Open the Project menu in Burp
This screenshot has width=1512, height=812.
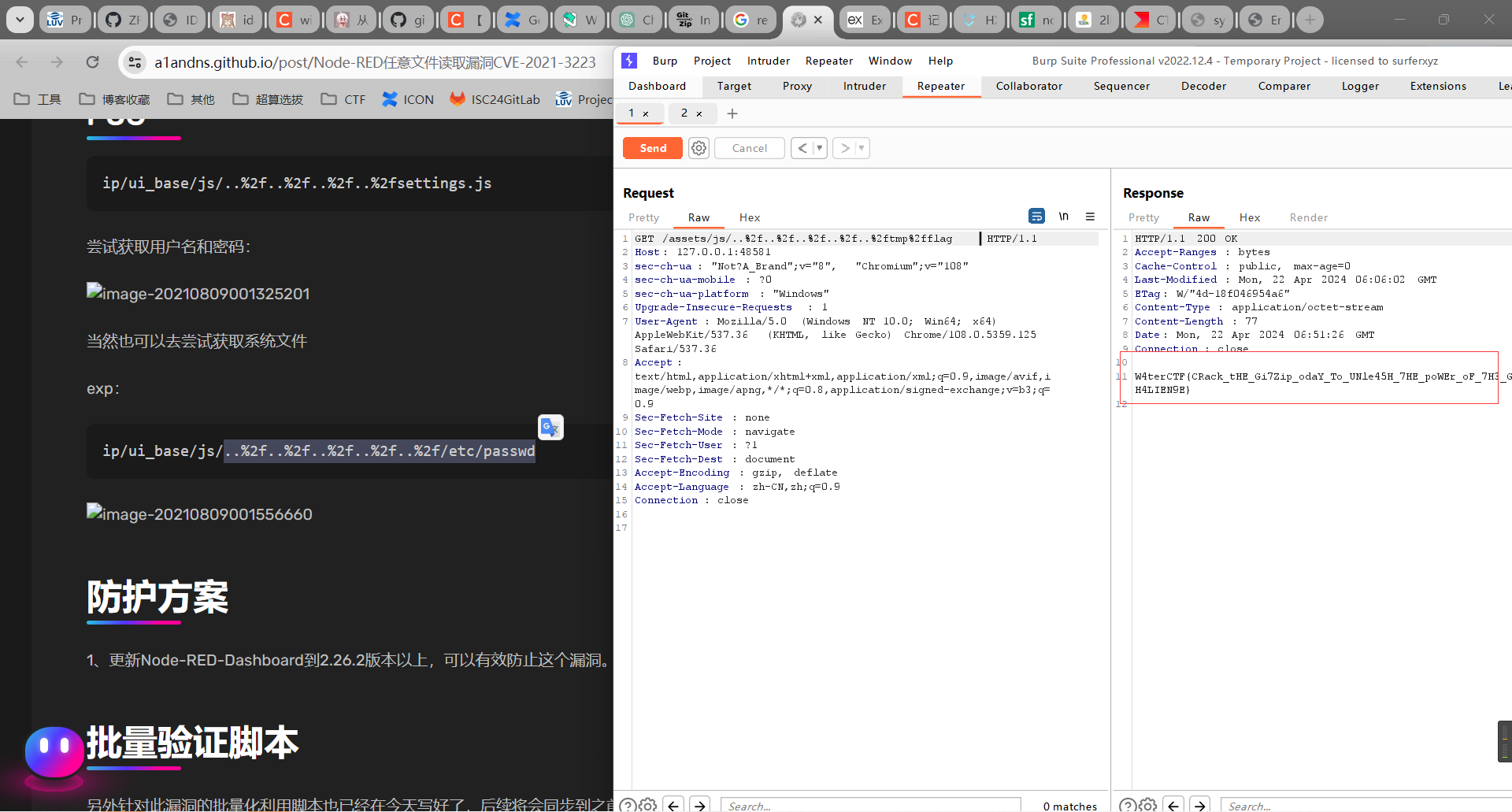click(x=712, y=61)
